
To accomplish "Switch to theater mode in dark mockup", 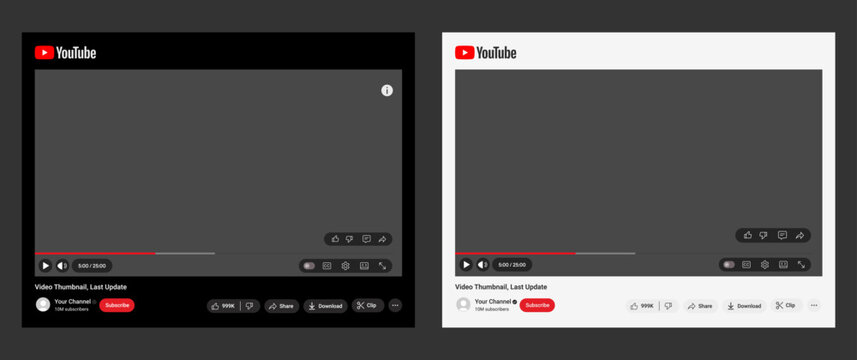I will click(x=364, y=266).
